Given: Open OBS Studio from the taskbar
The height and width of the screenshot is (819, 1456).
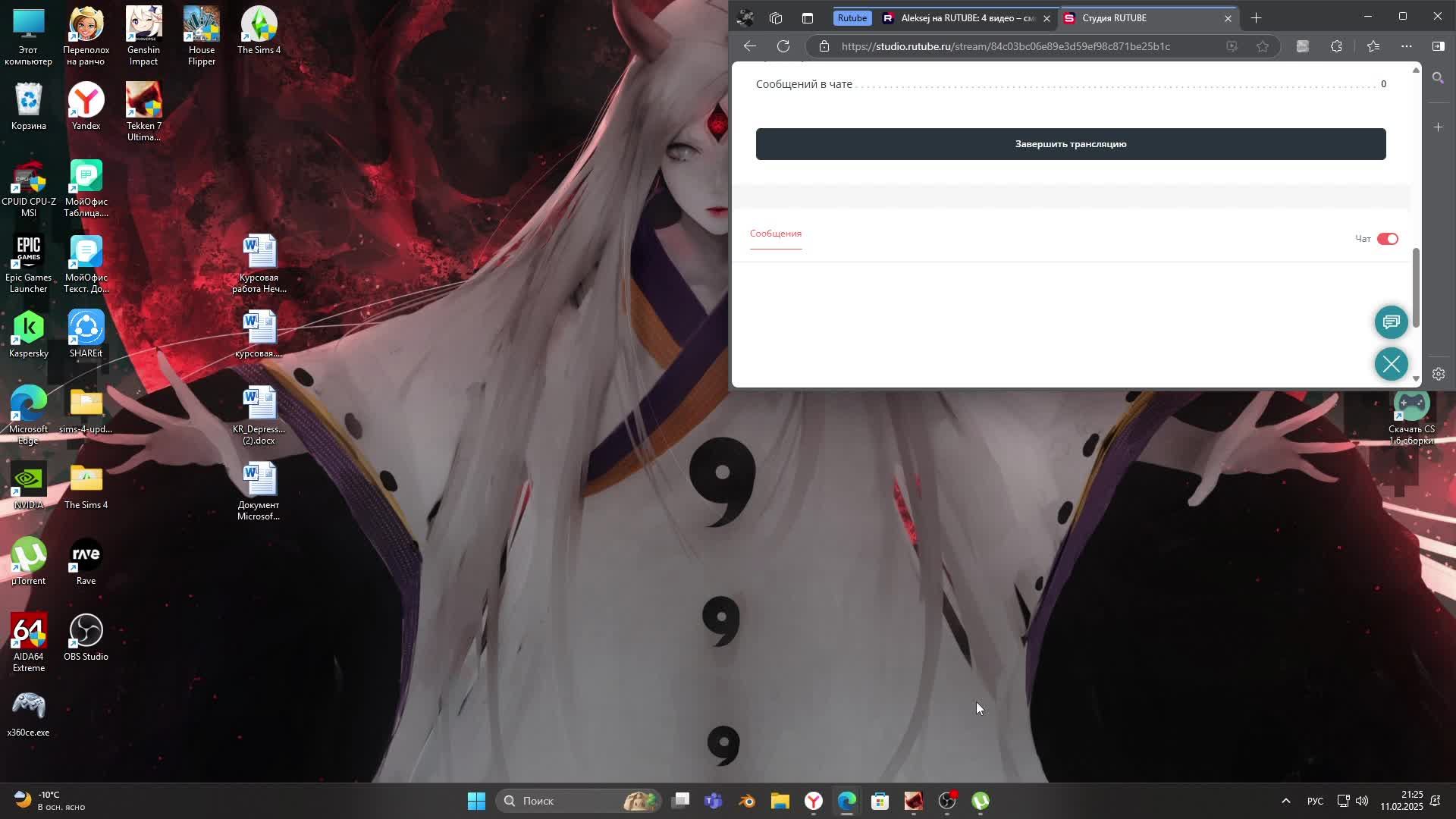Looking at the screenshot, I should tap(947, 801).
